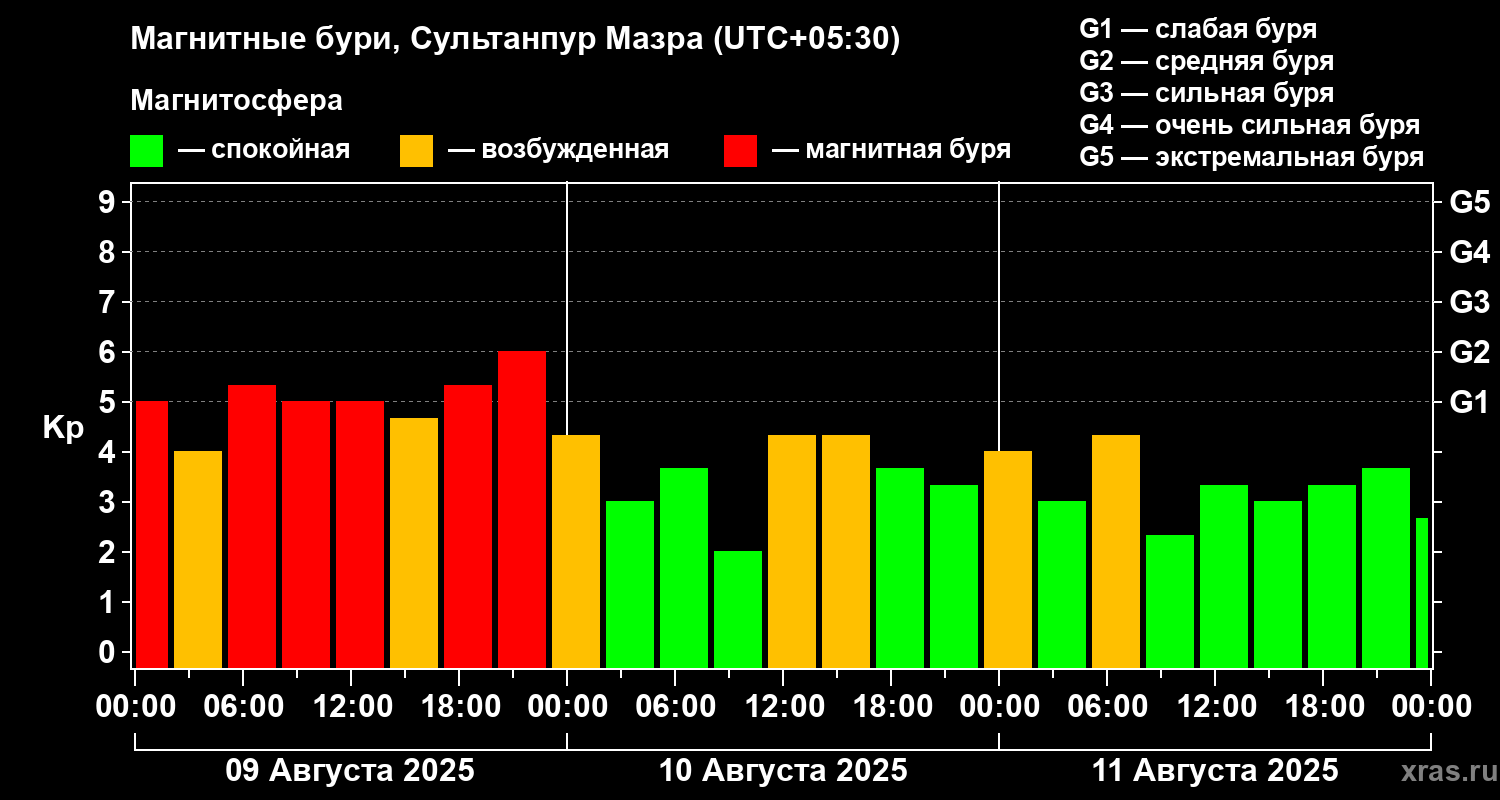This screenshot has width=1500, height=800.
Task: Click the '9' value on the Kp axis
Action: click(x=109, y=203)
